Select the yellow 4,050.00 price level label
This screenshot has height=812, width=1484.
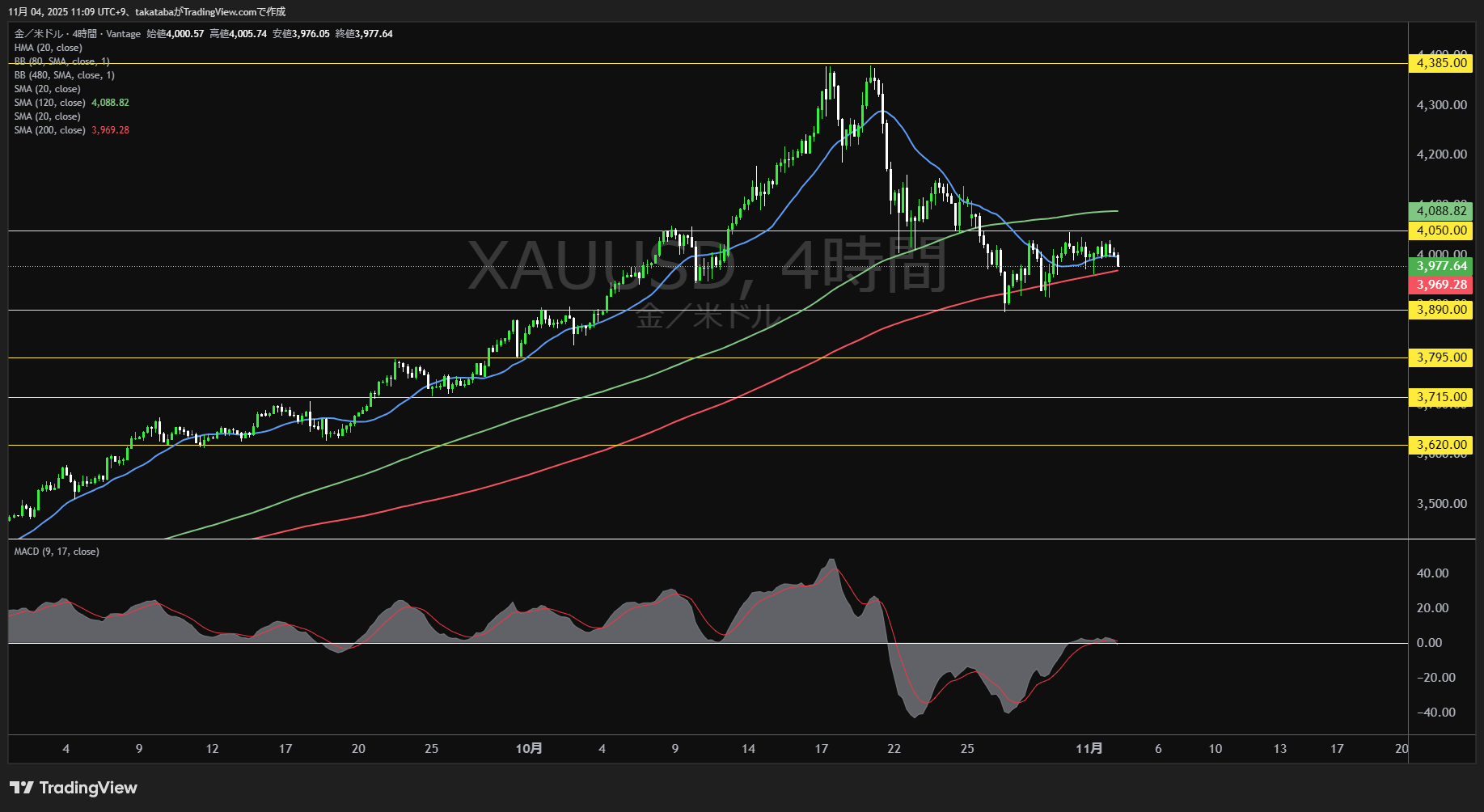point(1441,230)
